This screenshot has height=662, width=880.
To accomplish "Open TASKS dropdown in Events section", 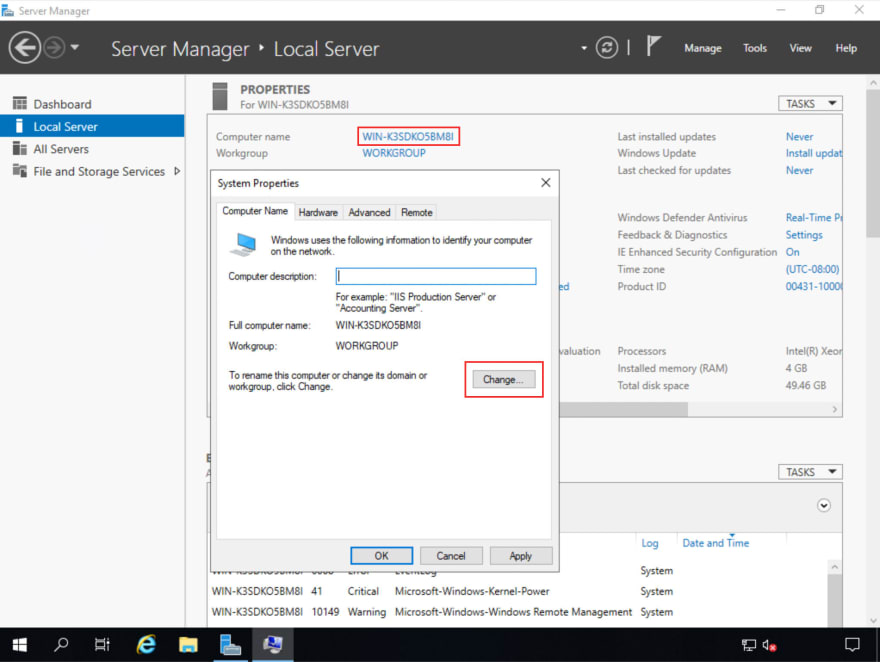I will [810, 472].
